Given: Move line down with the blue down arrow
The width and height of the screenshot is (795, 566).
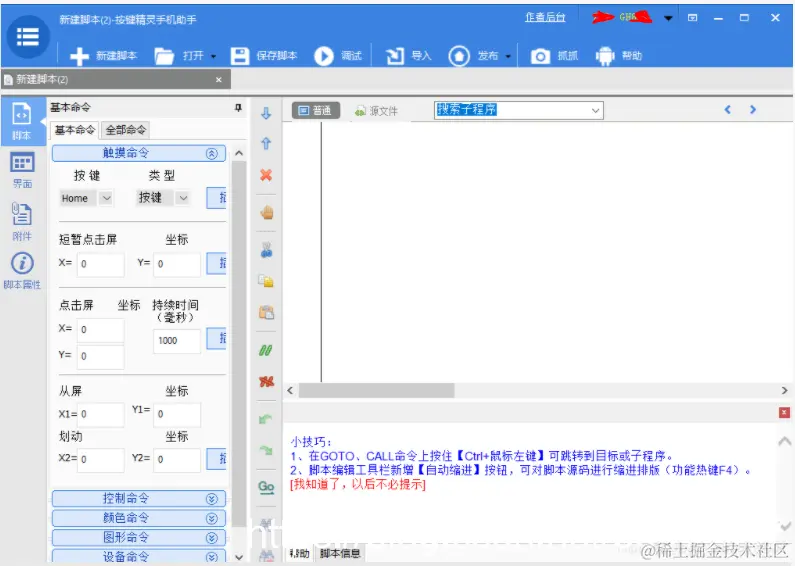Looking at the screenshot, I should point(266,113).
